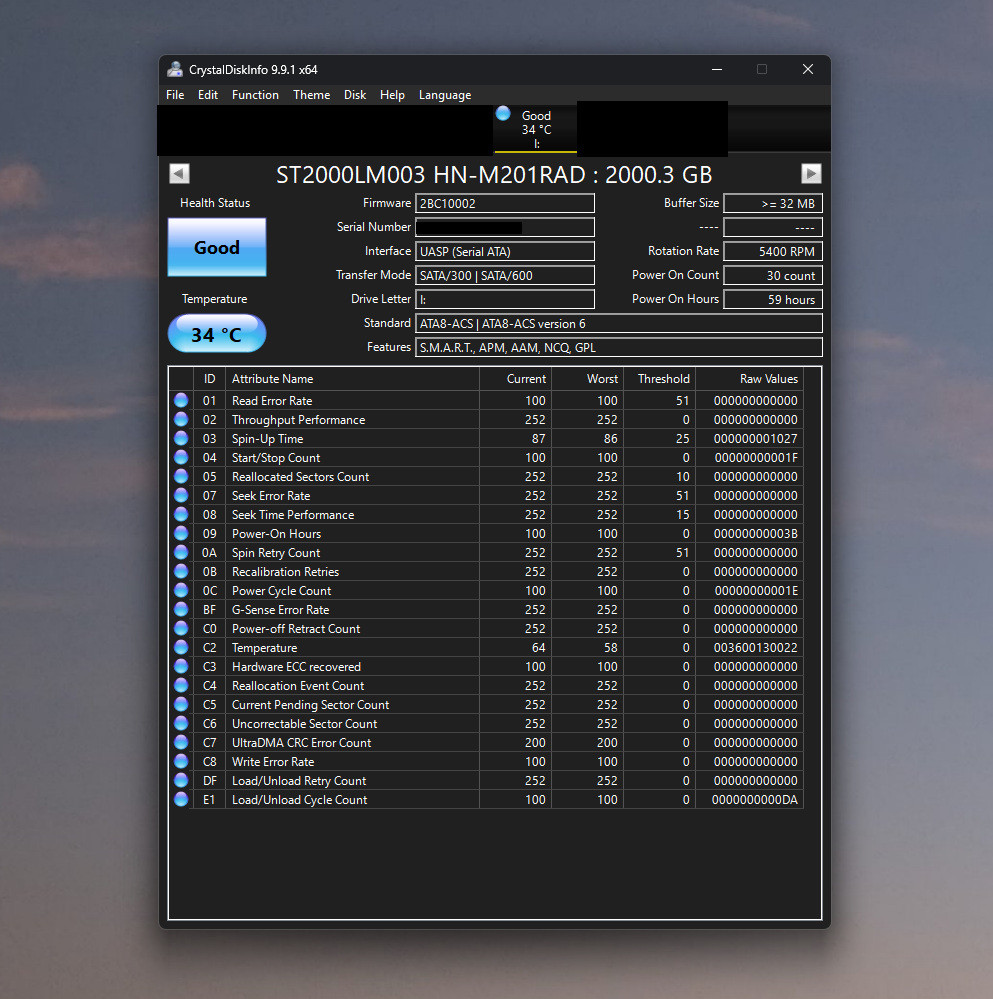Click the Features field S.M.A.R.T., APM, AAM
993x999 pixels.
pyautogui.click(x=618, y=347)
